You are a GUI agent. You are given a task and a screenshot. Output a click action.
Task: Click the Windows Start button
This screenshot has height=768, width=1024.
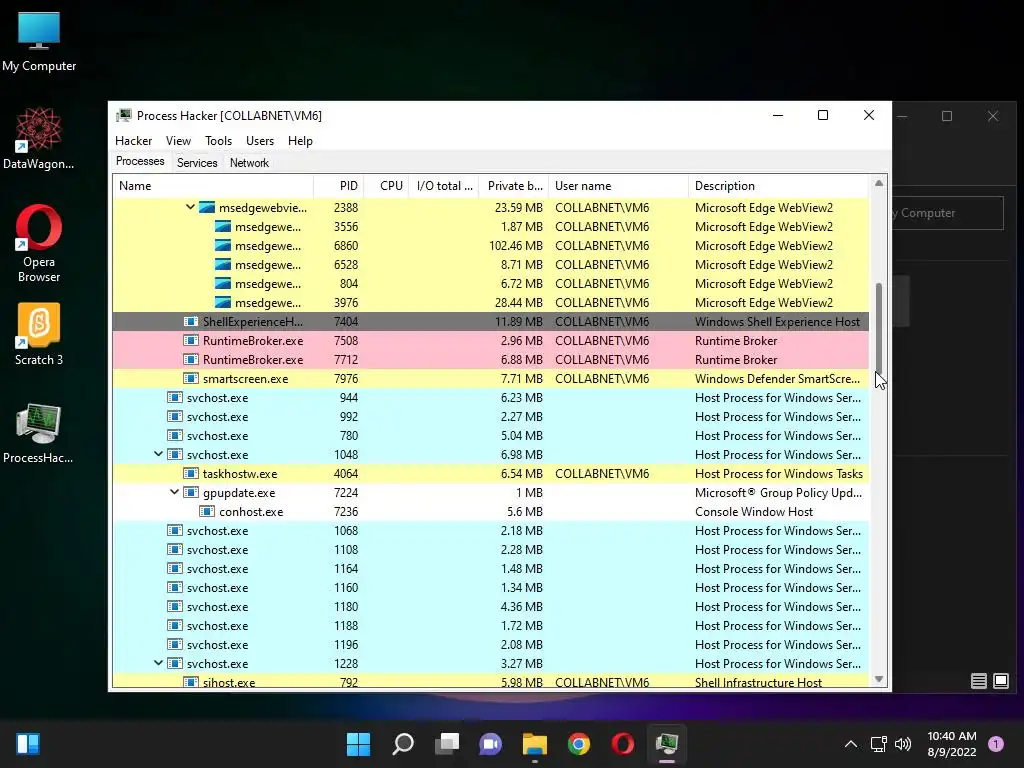358,744
